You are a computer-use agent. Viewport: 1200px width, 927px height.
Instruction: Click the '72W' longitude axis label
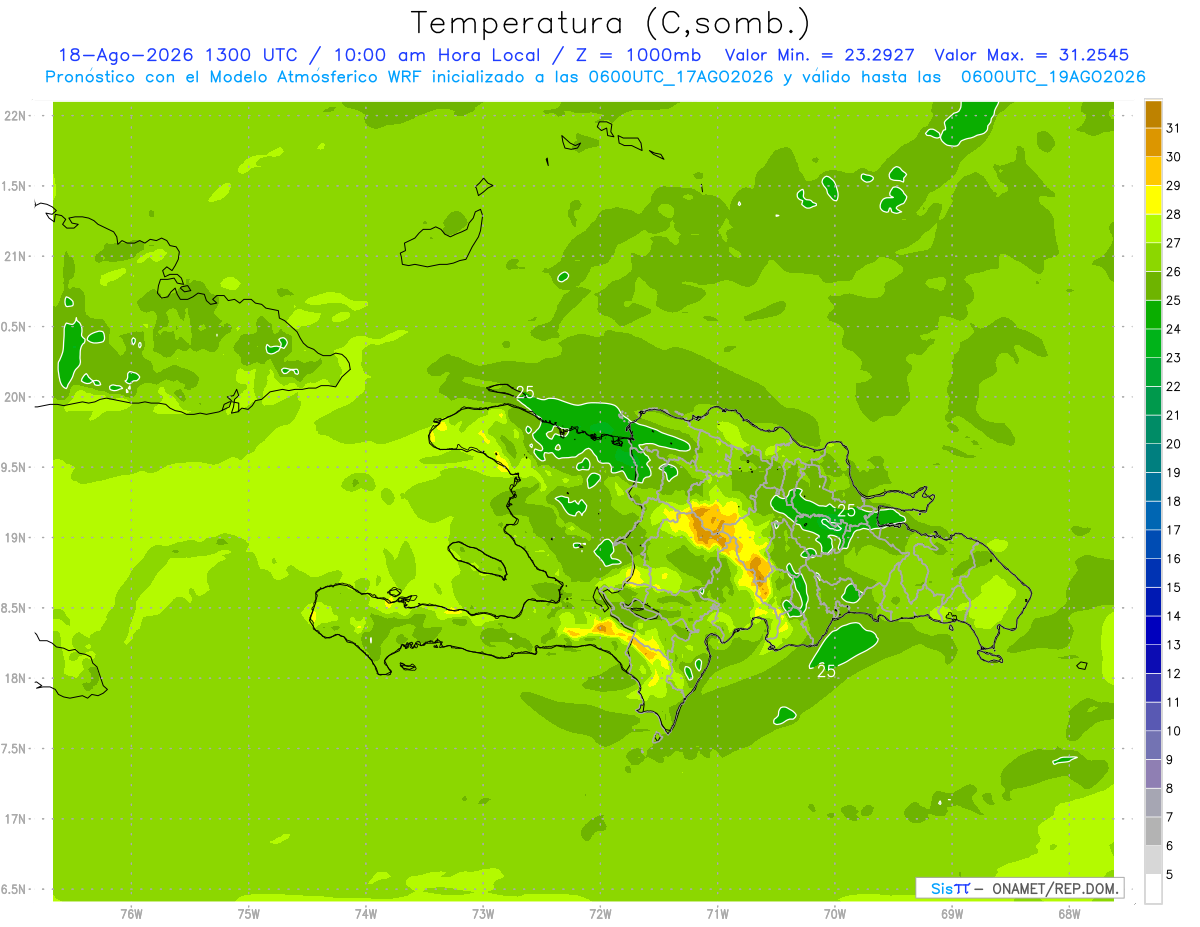click(600, 913)
